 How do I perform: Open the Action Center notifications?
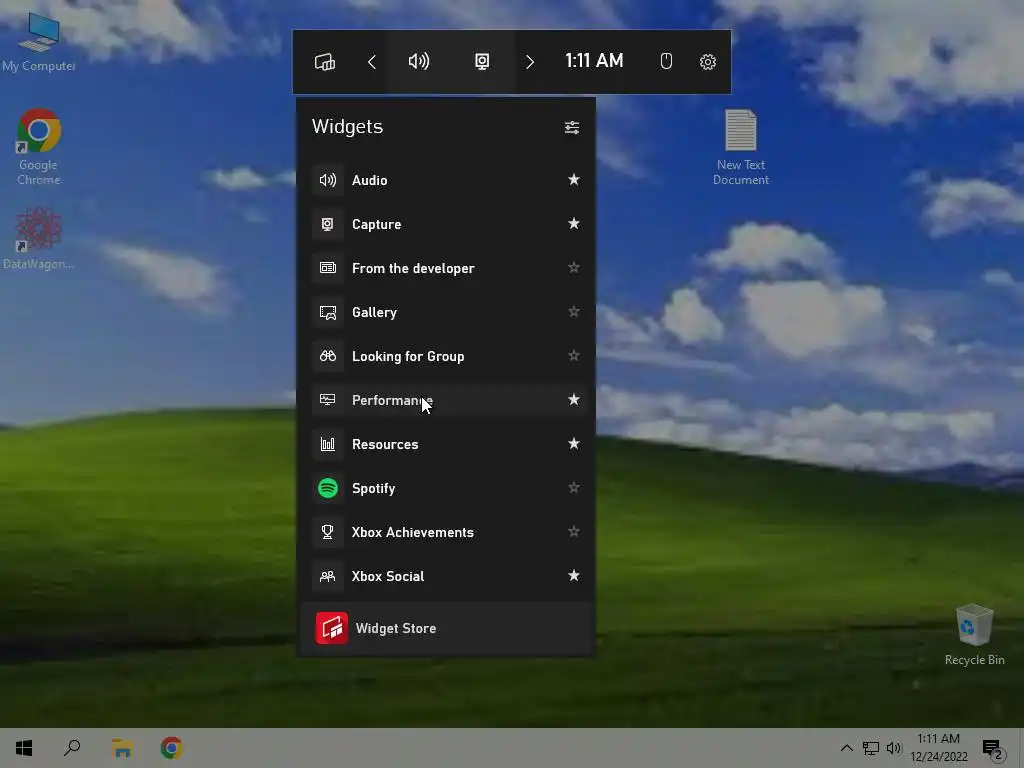[993, 750]
